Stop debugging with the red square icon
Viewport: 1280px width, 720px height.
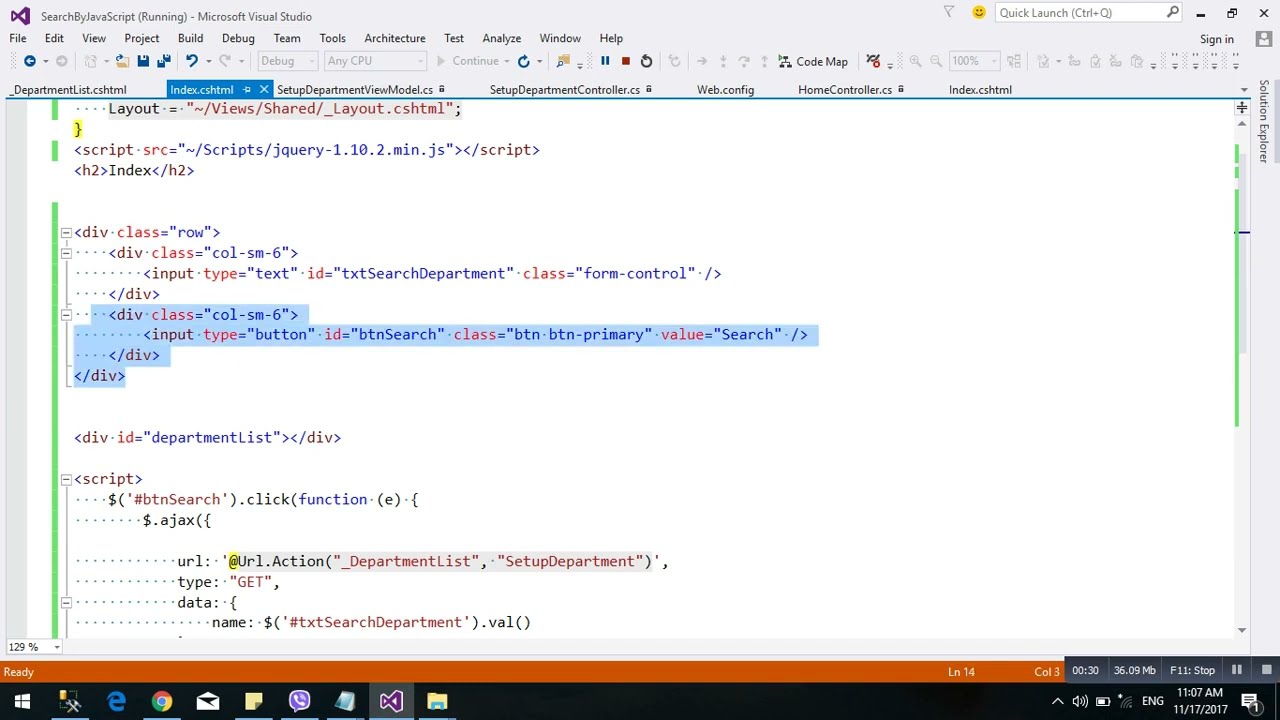[626, 61]
